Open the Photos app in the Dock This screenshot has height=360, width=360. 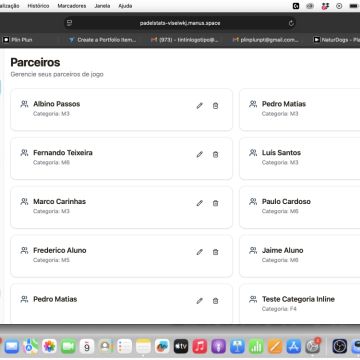[x=49, y=346]
